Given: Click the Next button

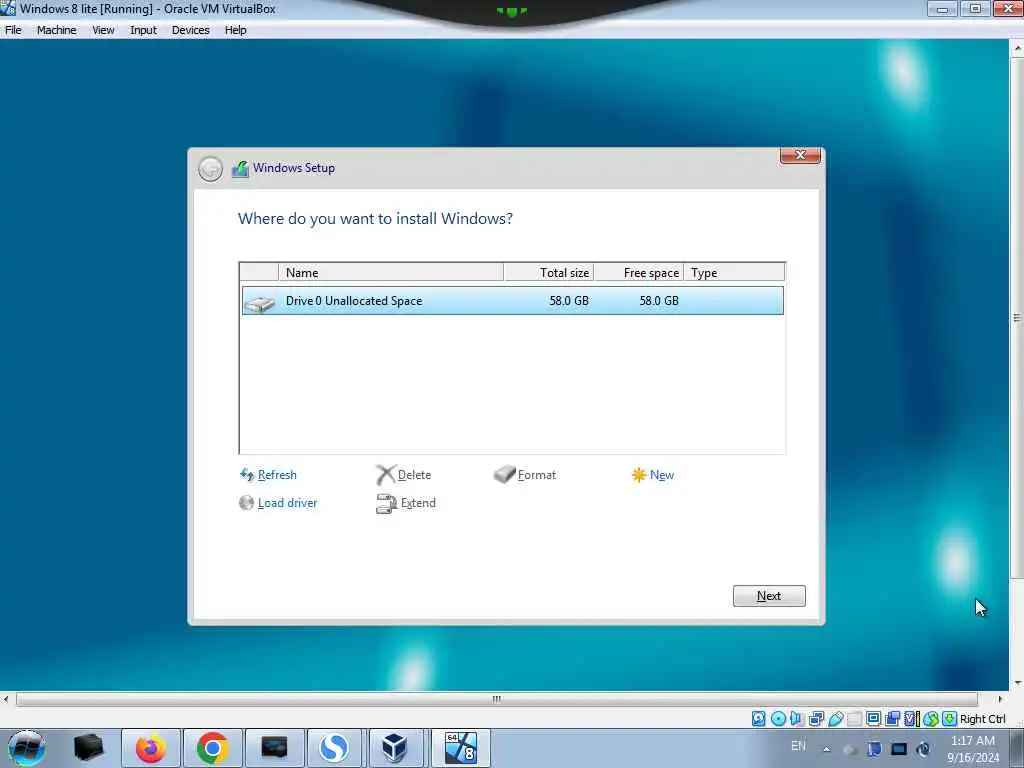Looking at the screenshot, I should point(769,596).
